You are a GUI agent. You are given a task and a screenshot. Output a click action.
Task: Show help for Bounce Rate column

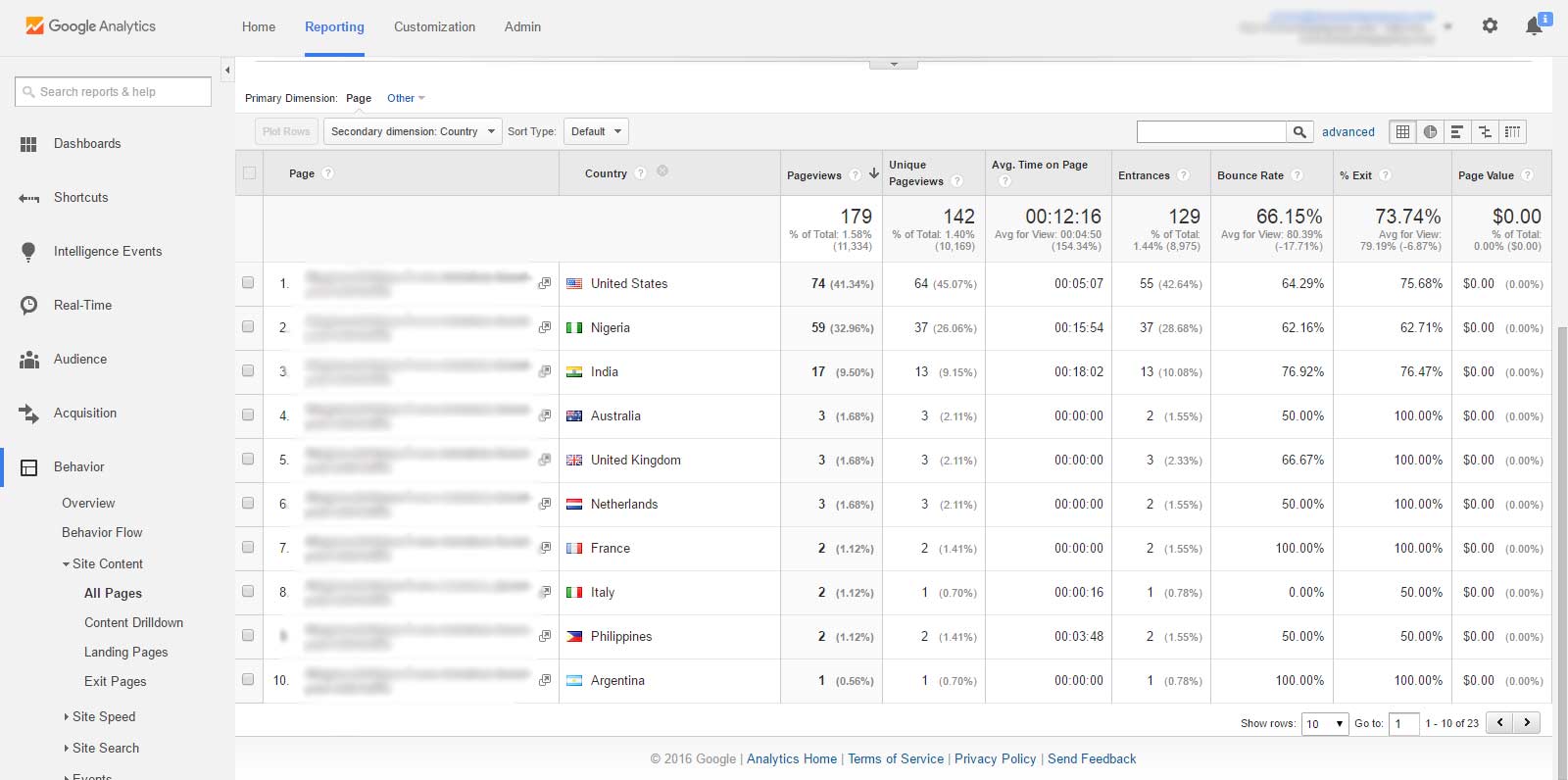tap(1298, 174)
